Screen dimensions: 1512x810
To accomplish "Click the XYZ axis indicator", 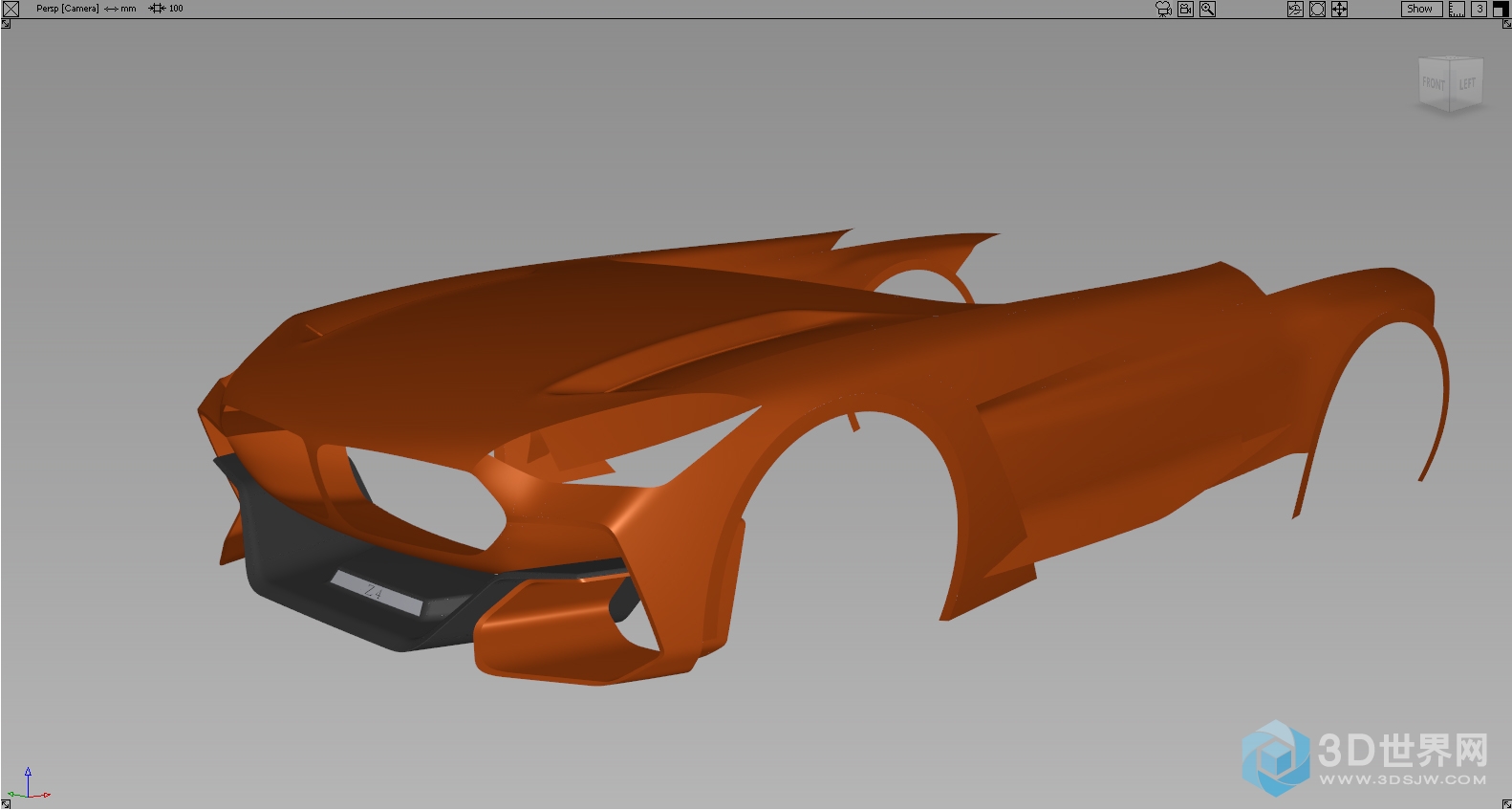I will pyautogui.click(x=29, y=783).
